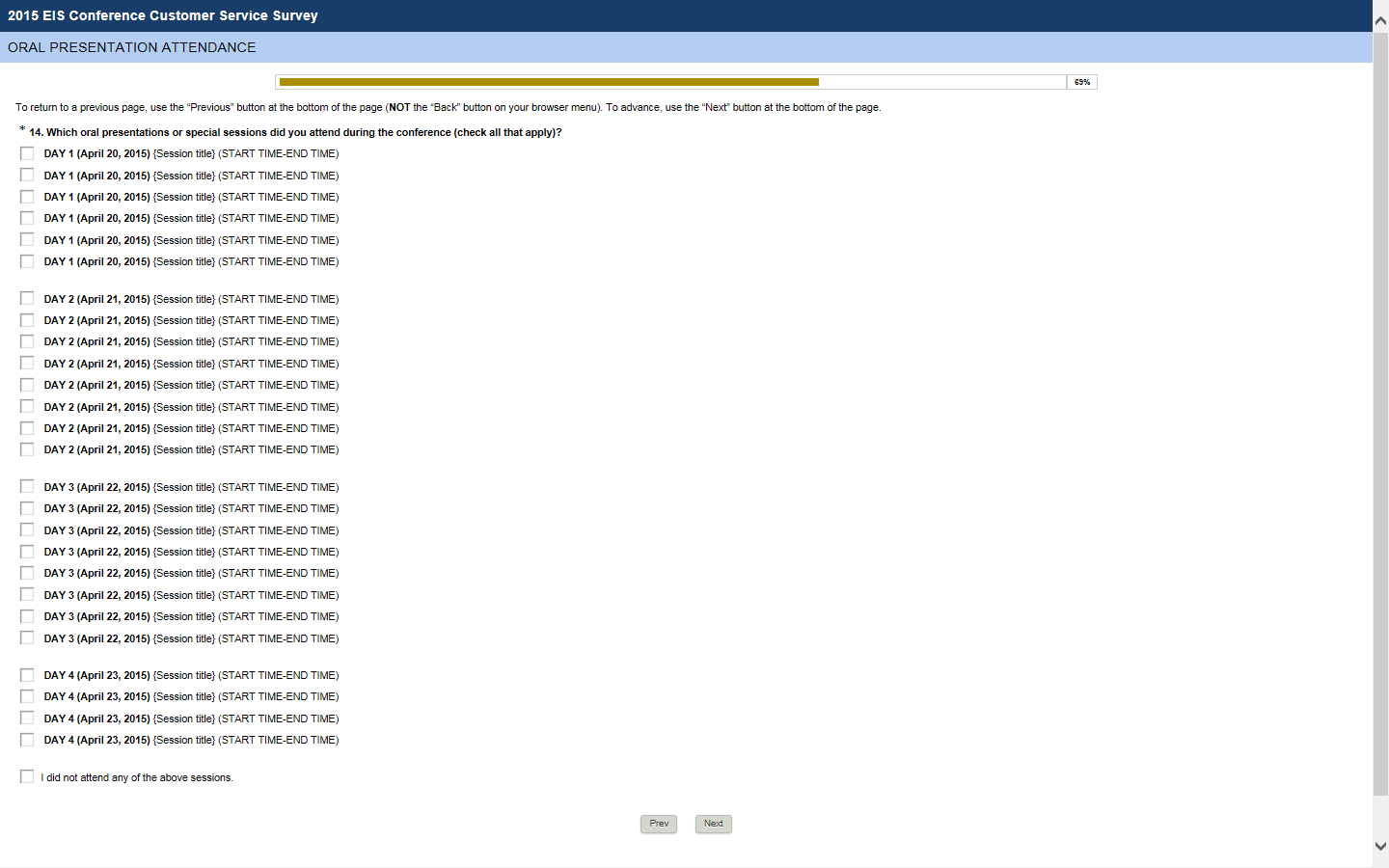Tick the second DAY 1 (April 20) session checkbox
The height and width of the screenshot is (868, 1389).
click(x=27, y=176)
